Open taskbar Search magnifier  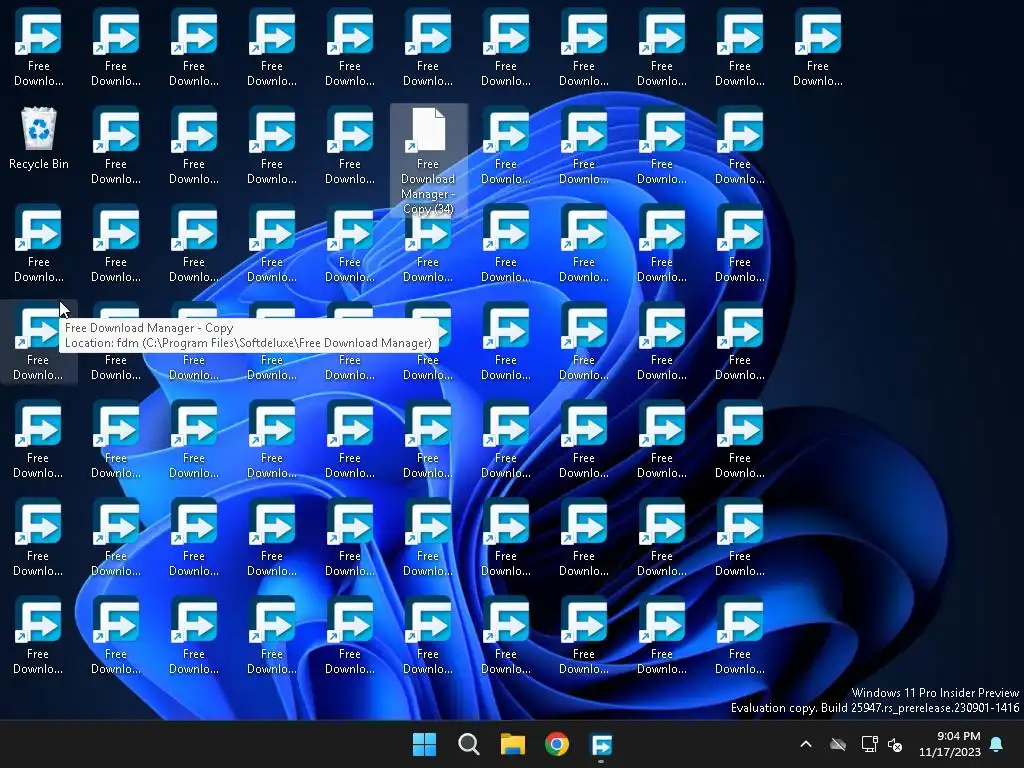469,744
